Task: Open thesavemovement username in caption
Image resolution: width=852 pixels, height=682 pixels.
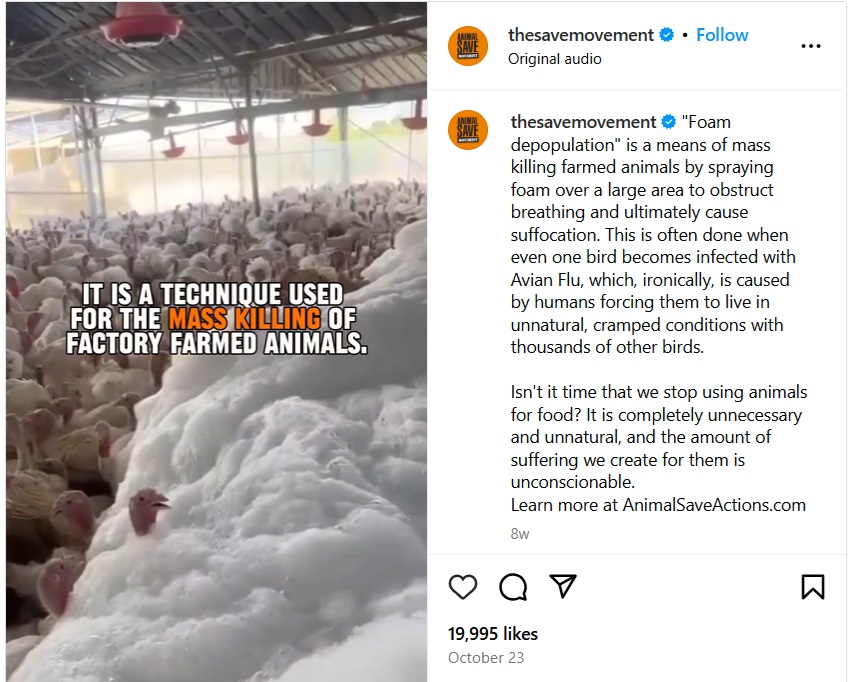Action: [x=583, y=122]
